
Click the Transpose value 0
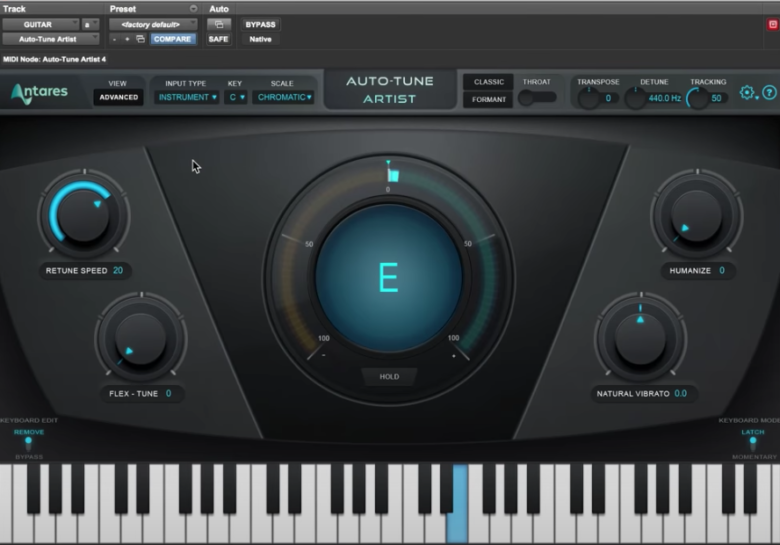pyautogui.click(x=608, y=98)
